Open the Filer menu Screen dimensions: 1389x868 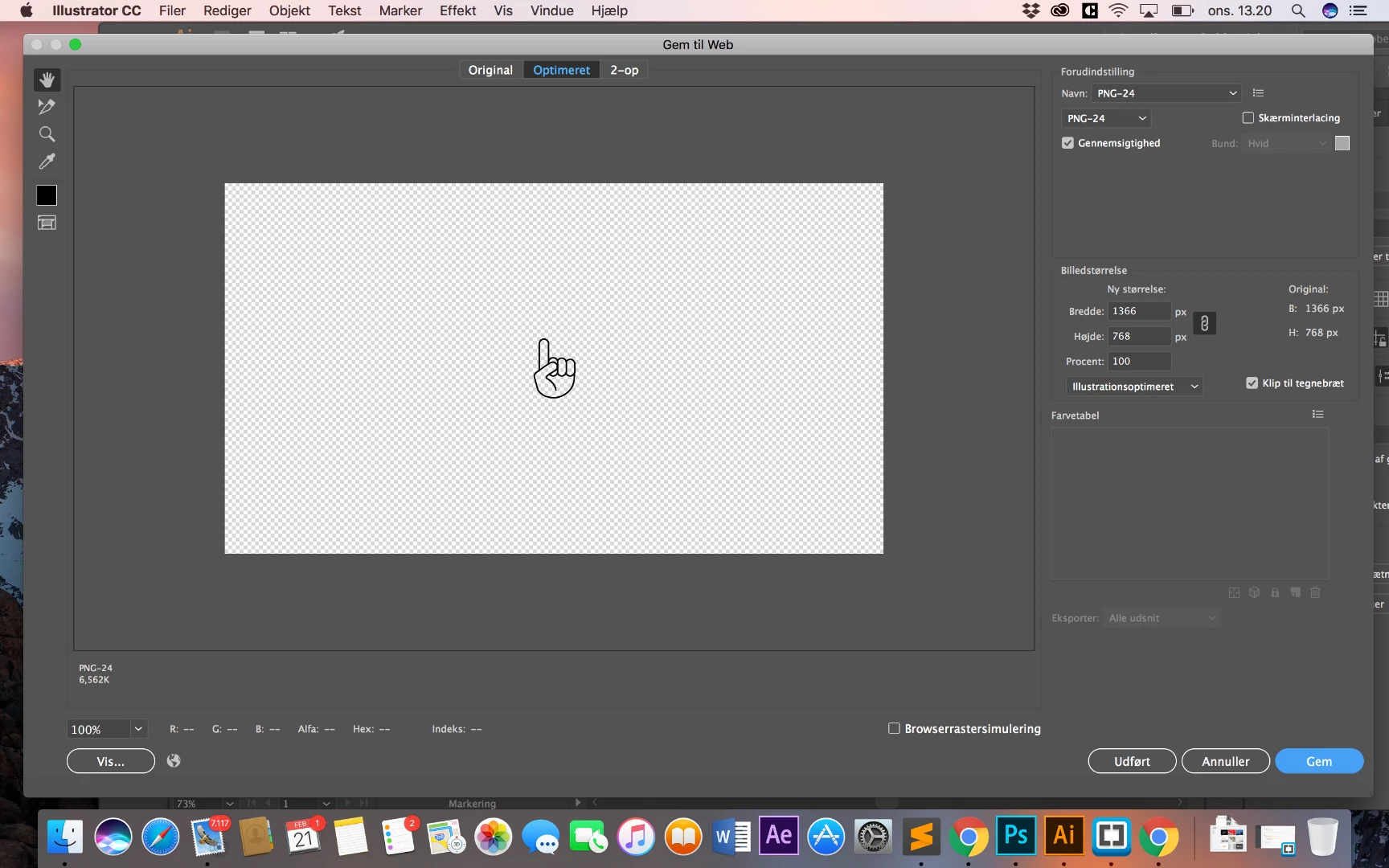(172, 10)
